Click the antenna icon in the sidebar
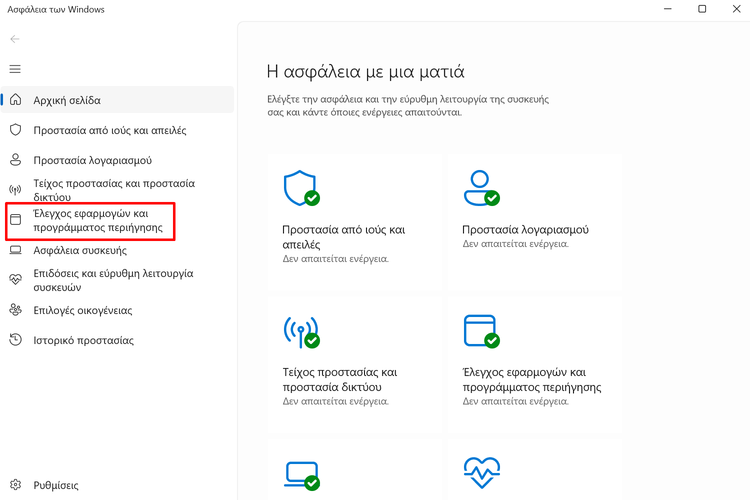Image resolution: width=750 pixels, height=500 pixels. click(x=15, y=190)
